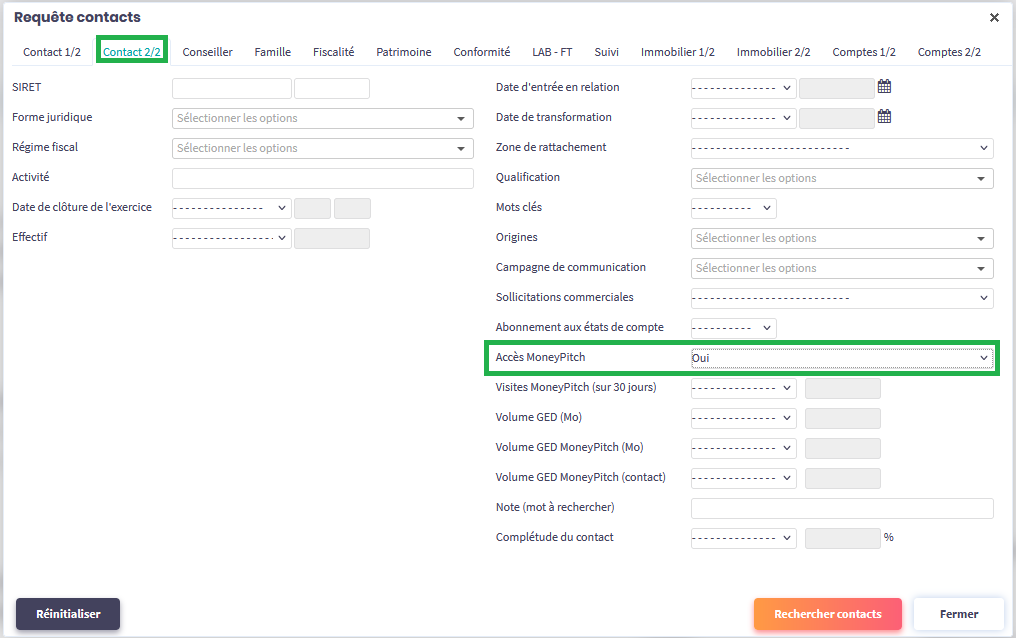Click the Rechercher contacts button
This screenshot has height=638, width=1016.
pos(827,614)
